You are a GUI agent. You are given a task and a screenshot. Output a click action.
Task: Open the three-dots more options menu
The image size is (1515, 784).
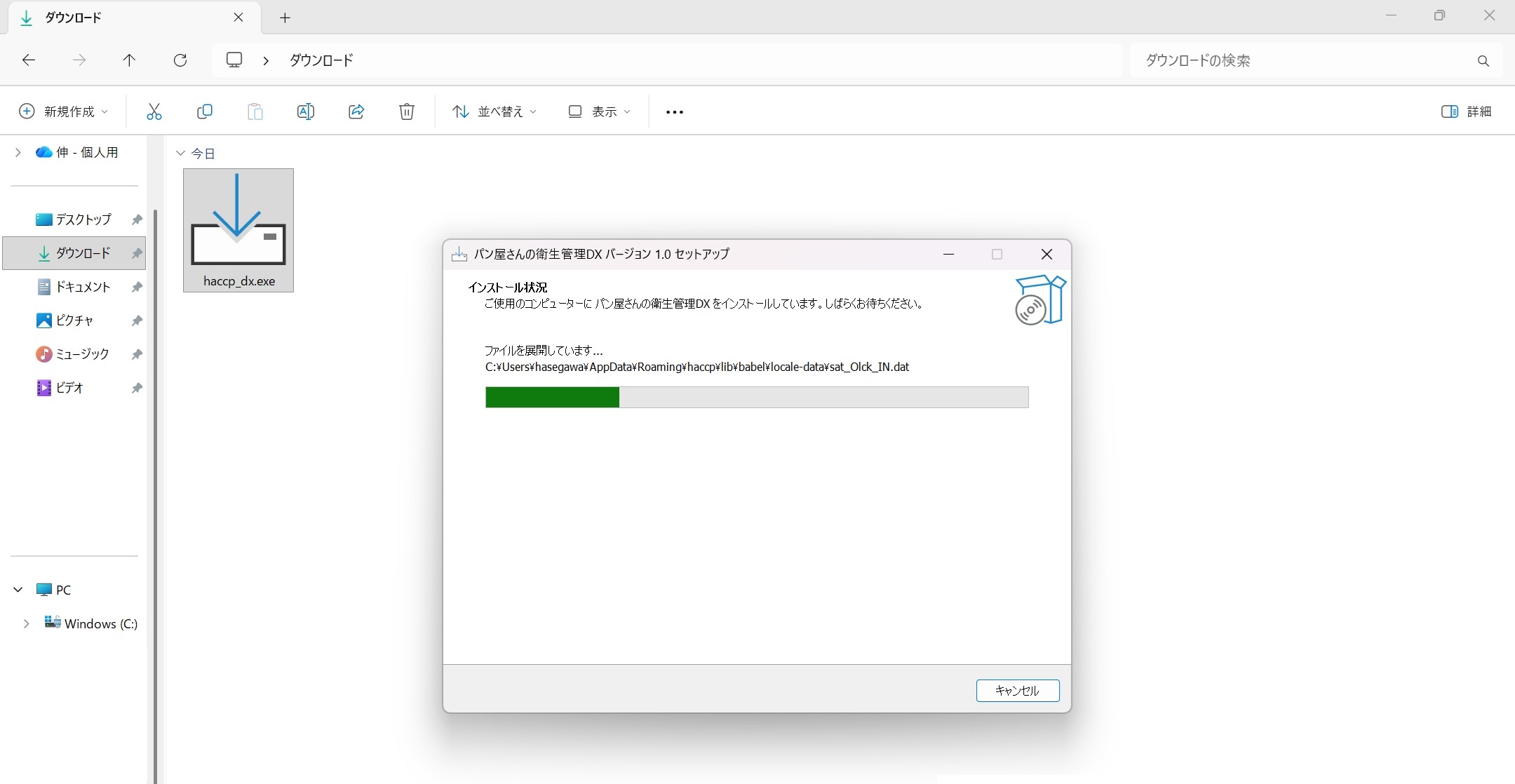point(674,112)
